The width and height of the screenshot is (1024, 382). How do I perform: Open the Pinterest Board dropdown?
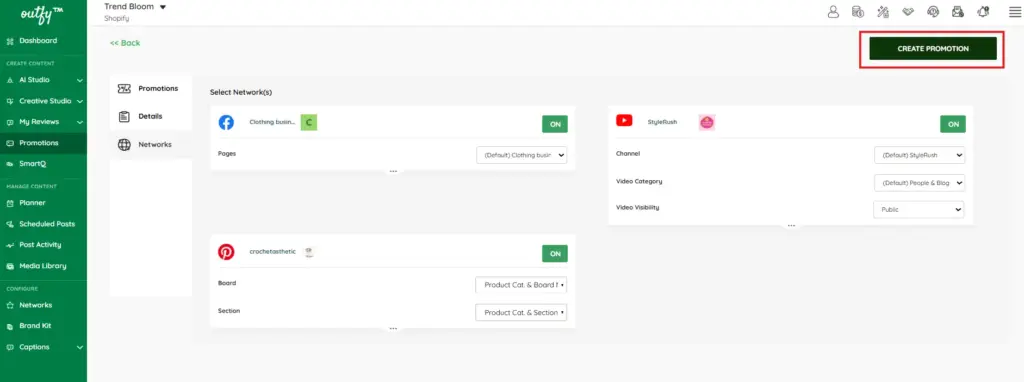coord(521,285)
